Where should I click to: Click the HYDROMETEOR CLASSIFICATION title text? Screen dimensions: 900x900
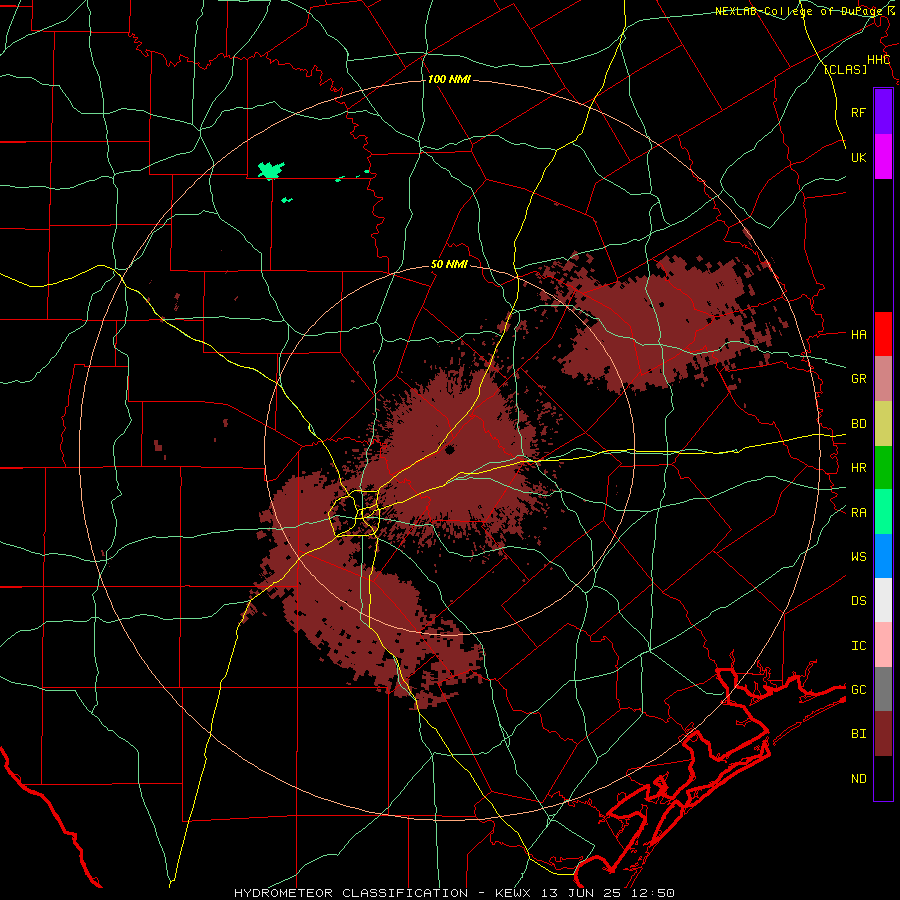coord(351,893)
